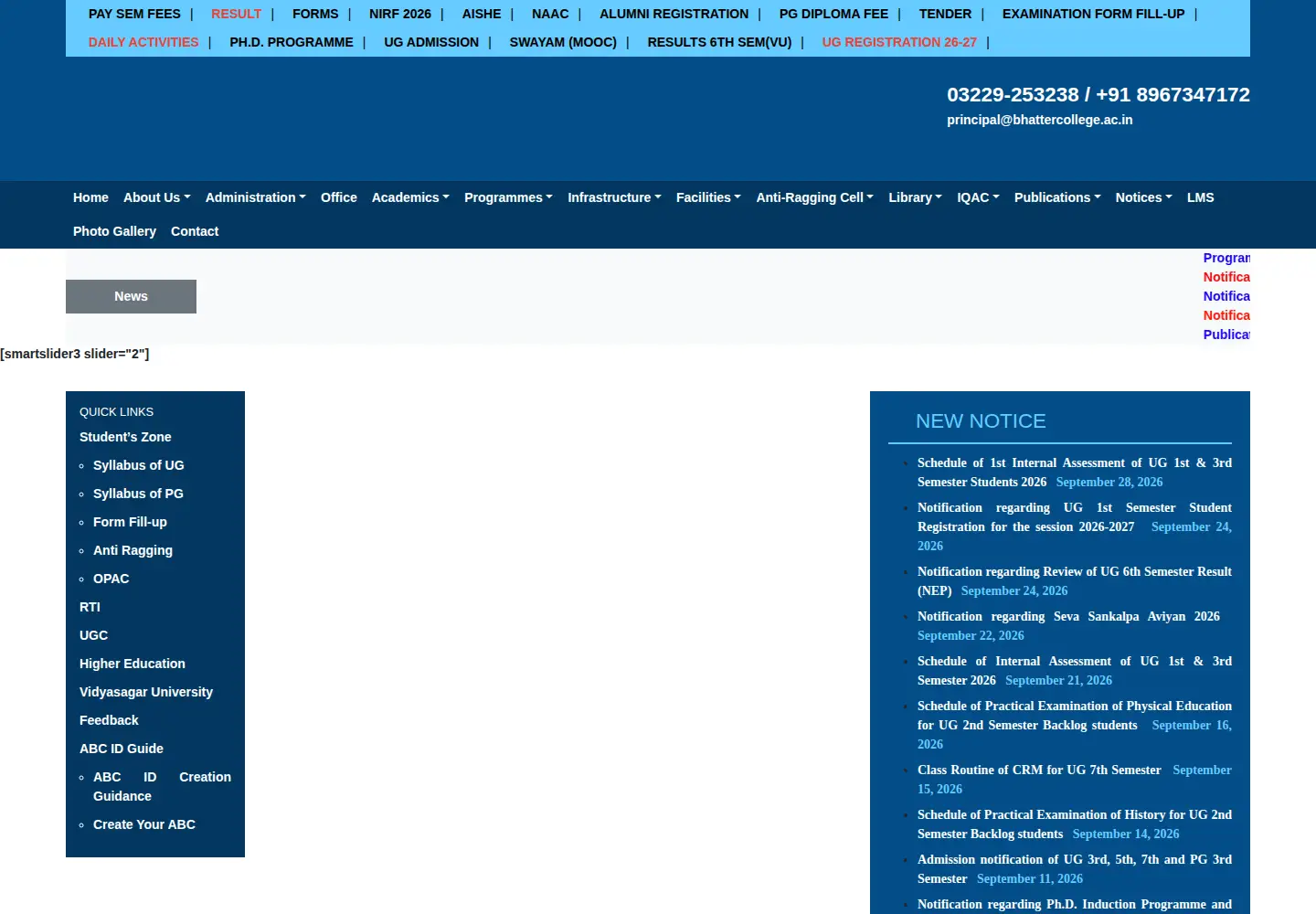This screenshot has height=914, width=1316.
Task: Open UG 6th Semester Result review notice
Action: 1075,580
